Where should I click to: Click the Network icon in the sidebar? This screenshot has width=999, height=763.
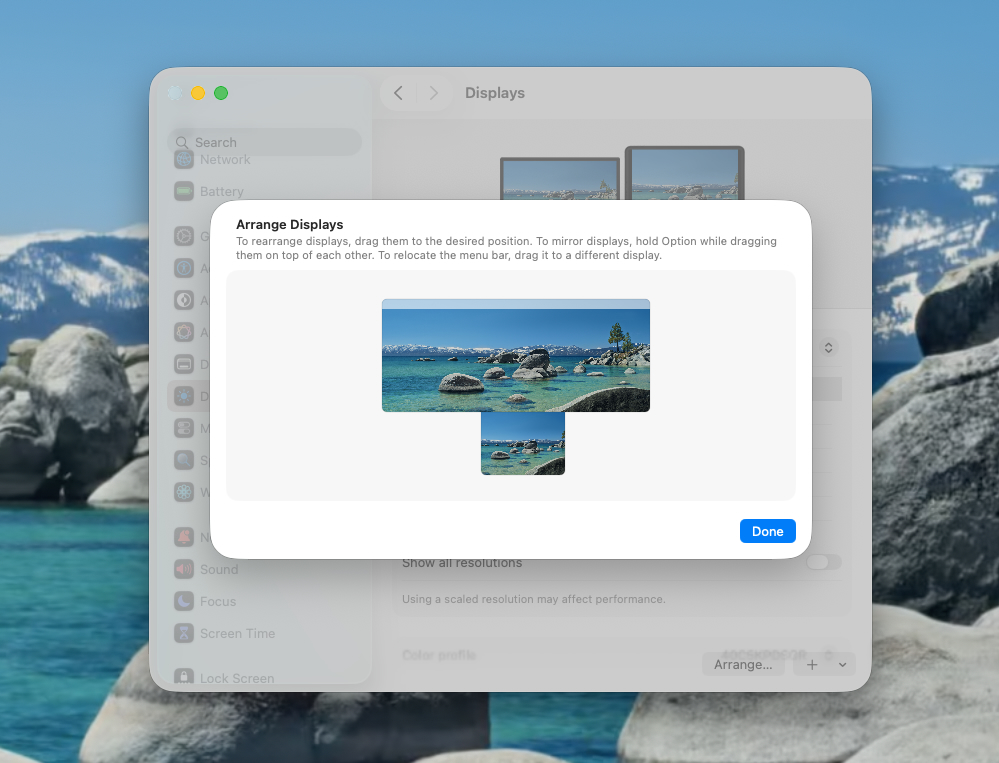[x=184, y=160]
